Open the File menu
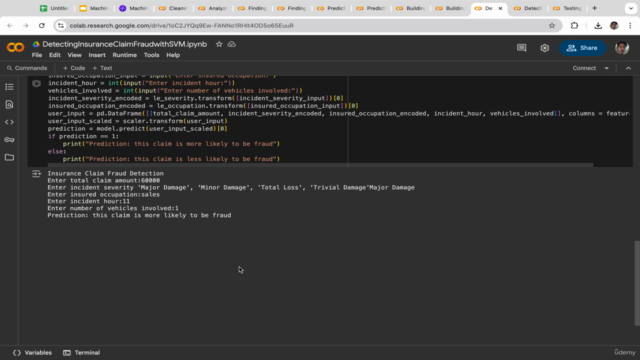 37,55
